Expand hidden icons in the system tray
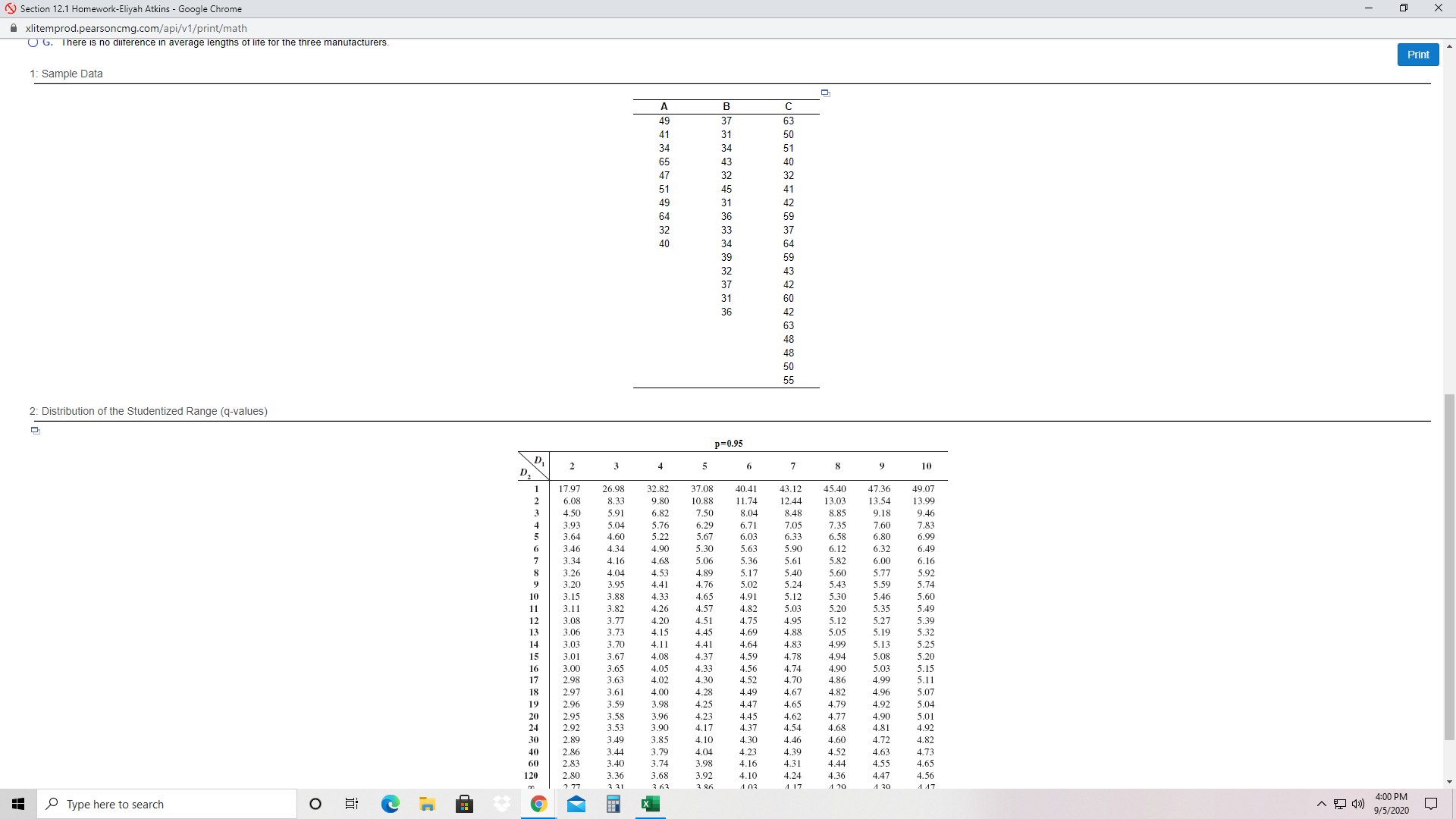Screen dimensions: 1456x819 [1322, 804]
